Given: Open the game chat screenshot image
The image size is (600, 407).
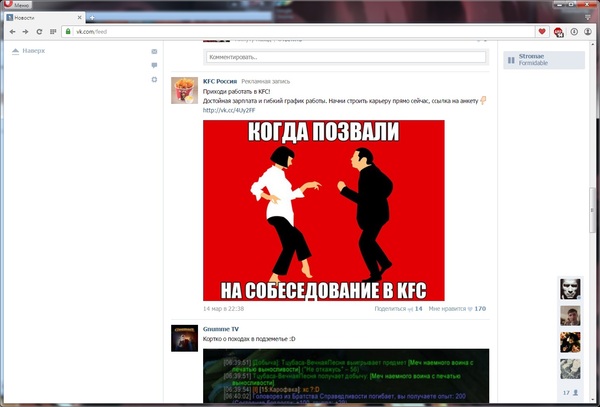Looking at the screenshot, I should pos(346,376).
